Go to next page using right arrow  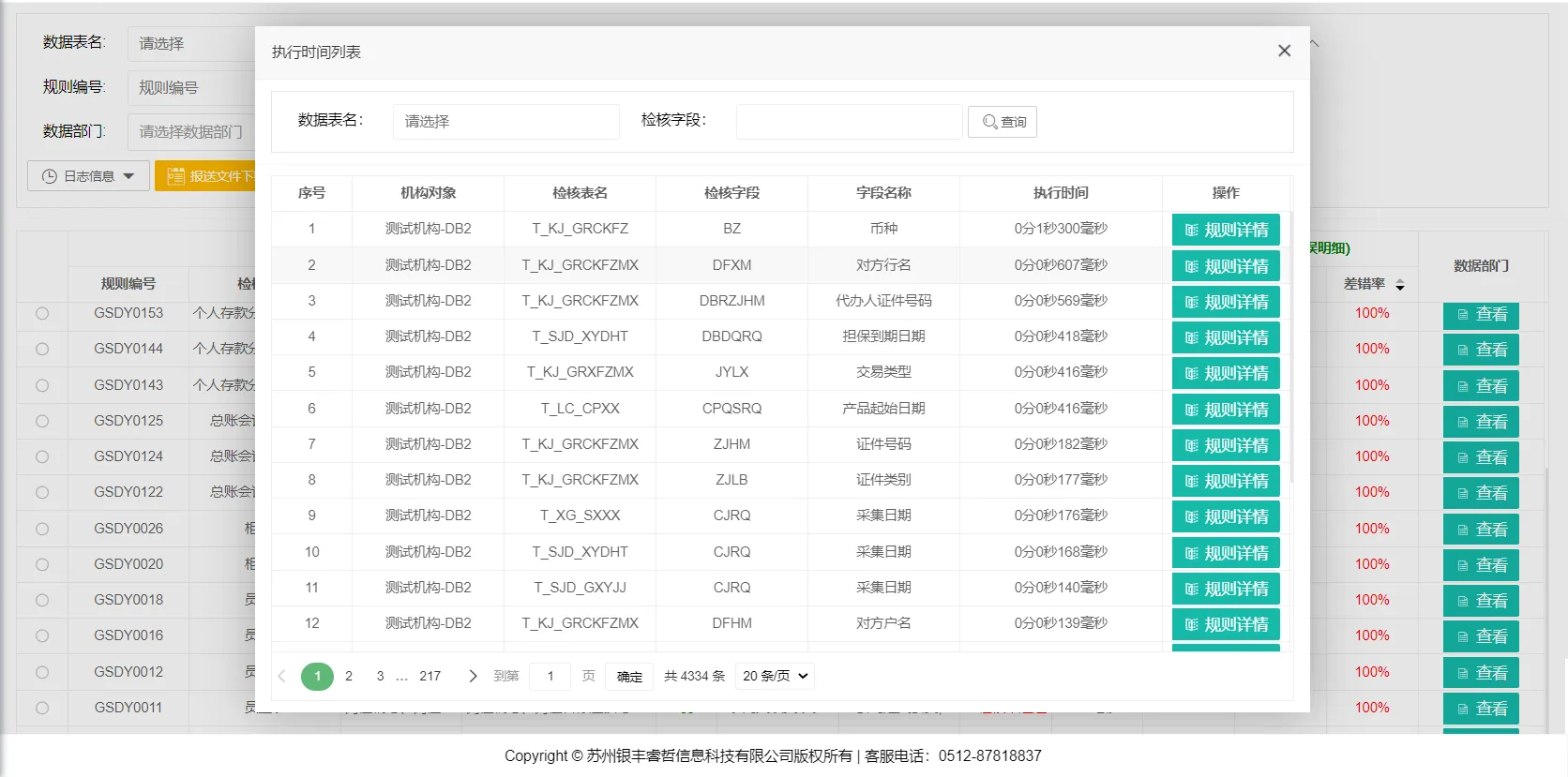pyautogui.click(x=473, y=676)
